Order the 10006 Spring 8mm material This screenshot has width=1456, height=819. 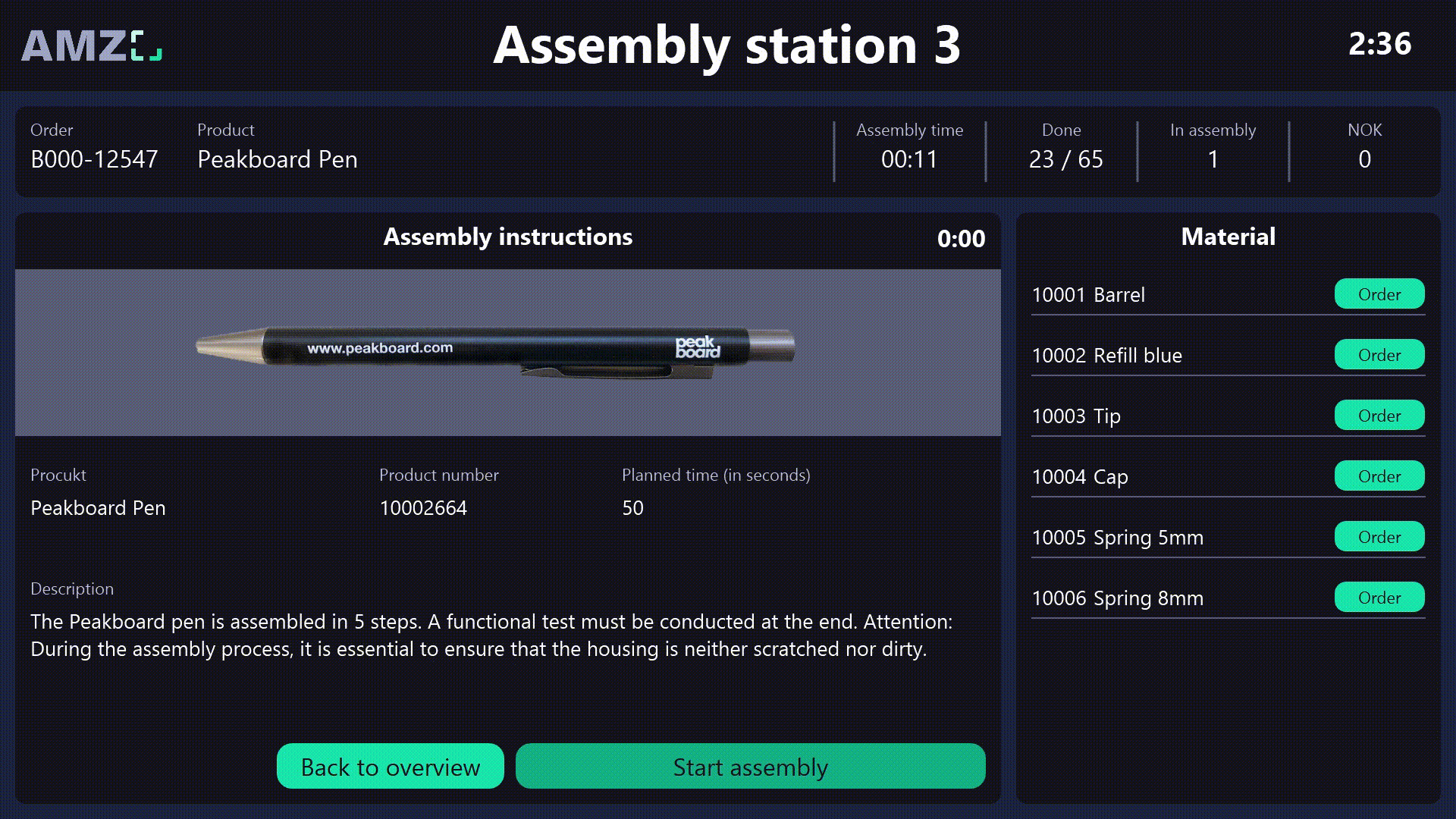coord(1379,597)
